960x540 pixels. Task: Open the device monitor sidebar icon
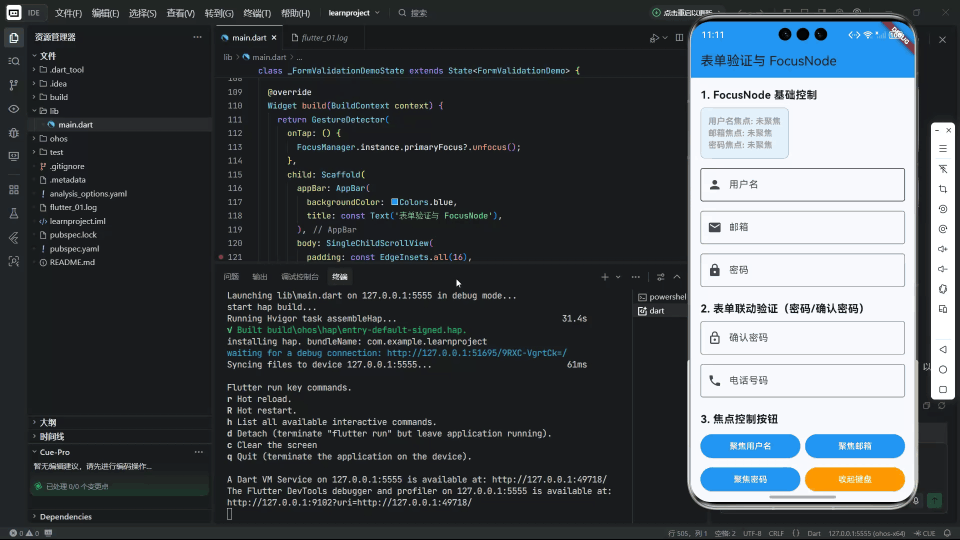tap(13, 156)
